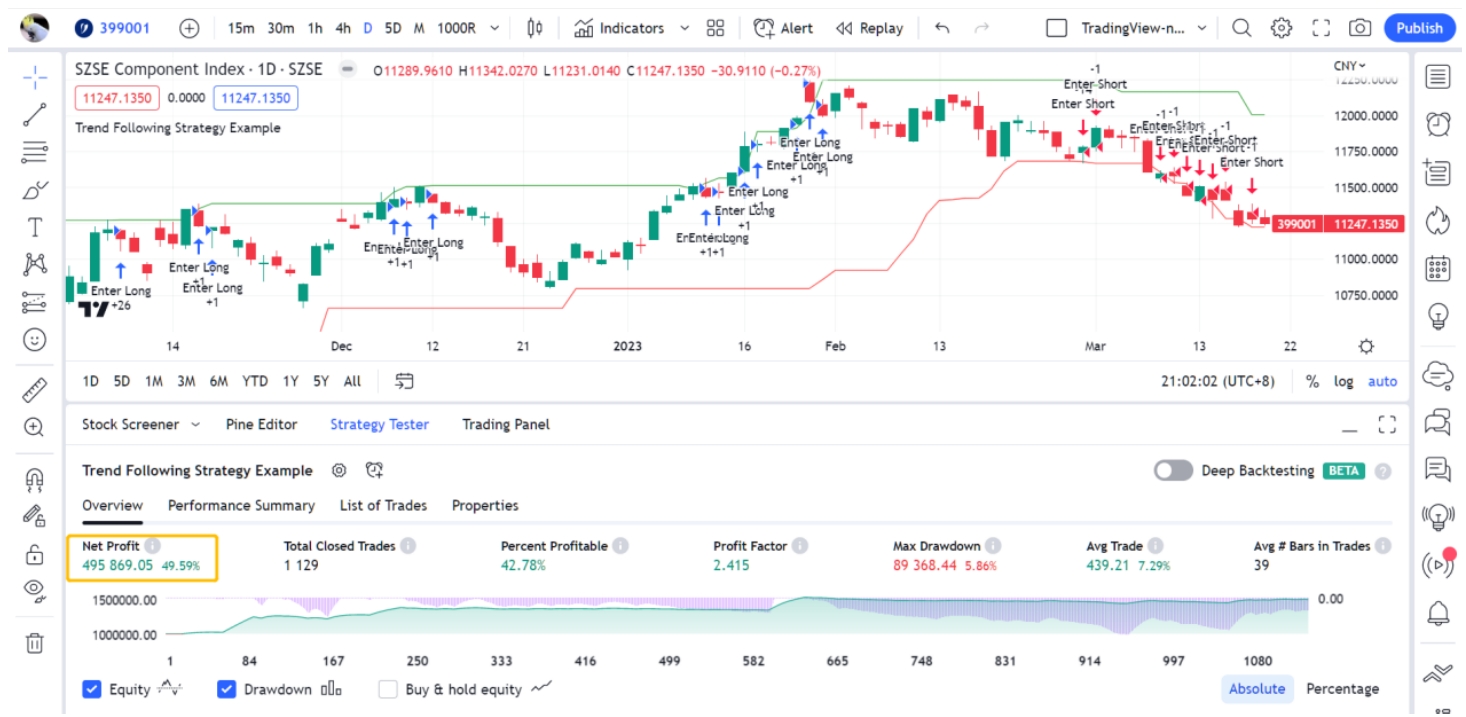
Task: Switch equity chart to Percentage
Action: [1343, 688]
